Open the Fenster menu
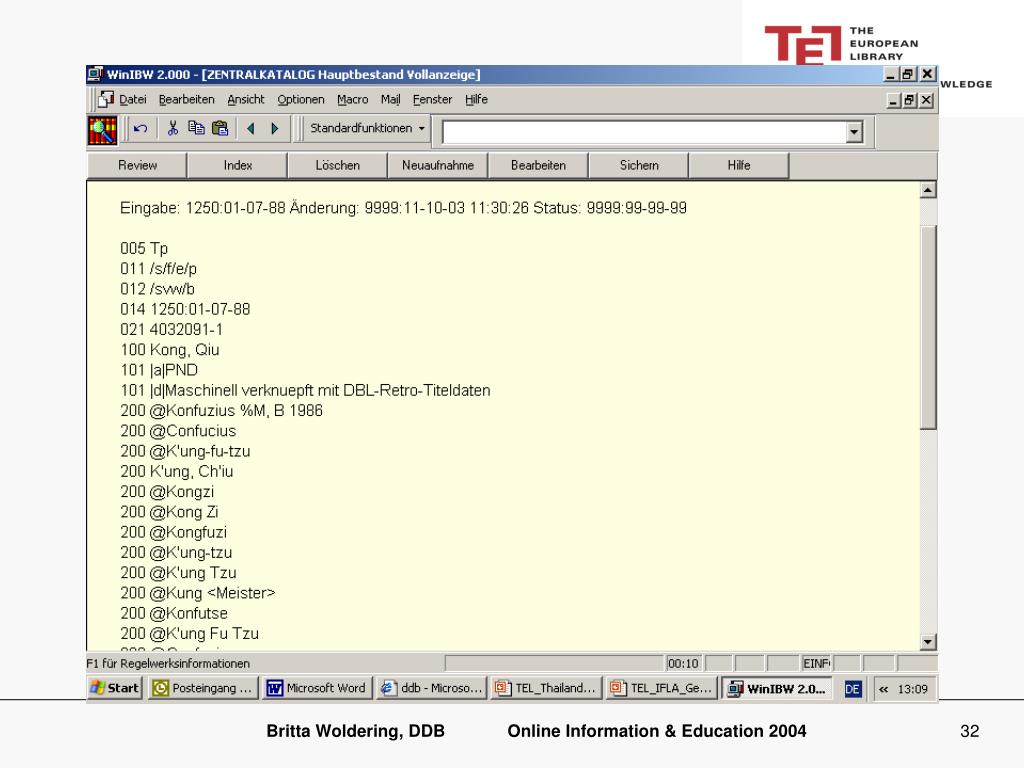 tap(432, 99)
